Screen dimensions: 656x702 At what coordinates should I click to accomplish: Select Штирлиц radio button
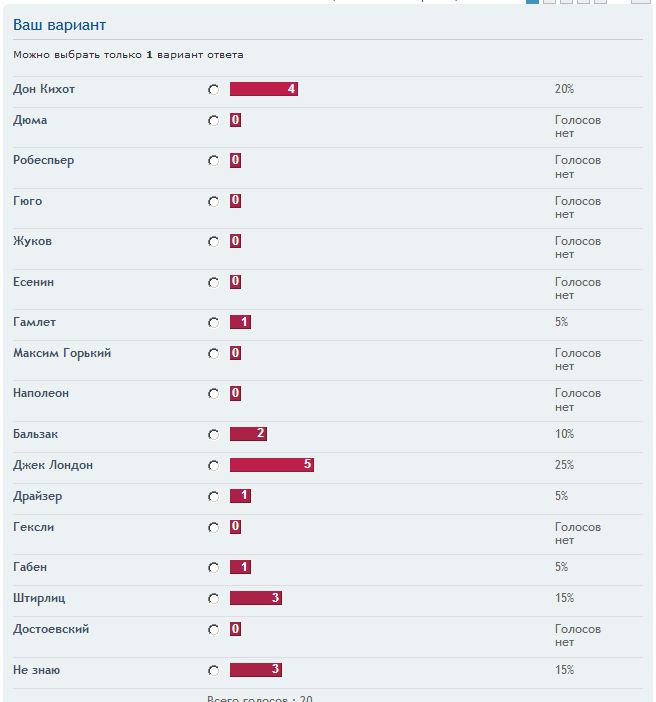[214, 599]
